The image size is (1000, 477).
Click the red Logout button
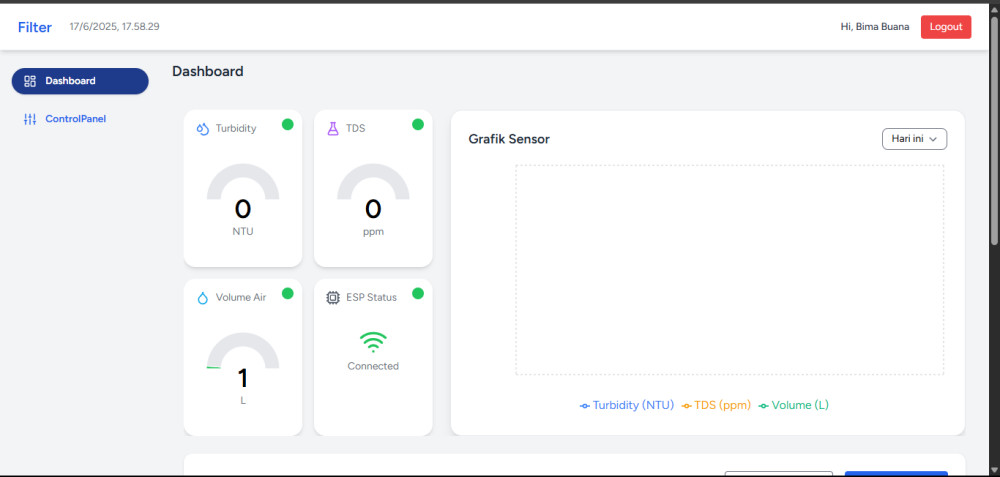(x=946, y=27)
